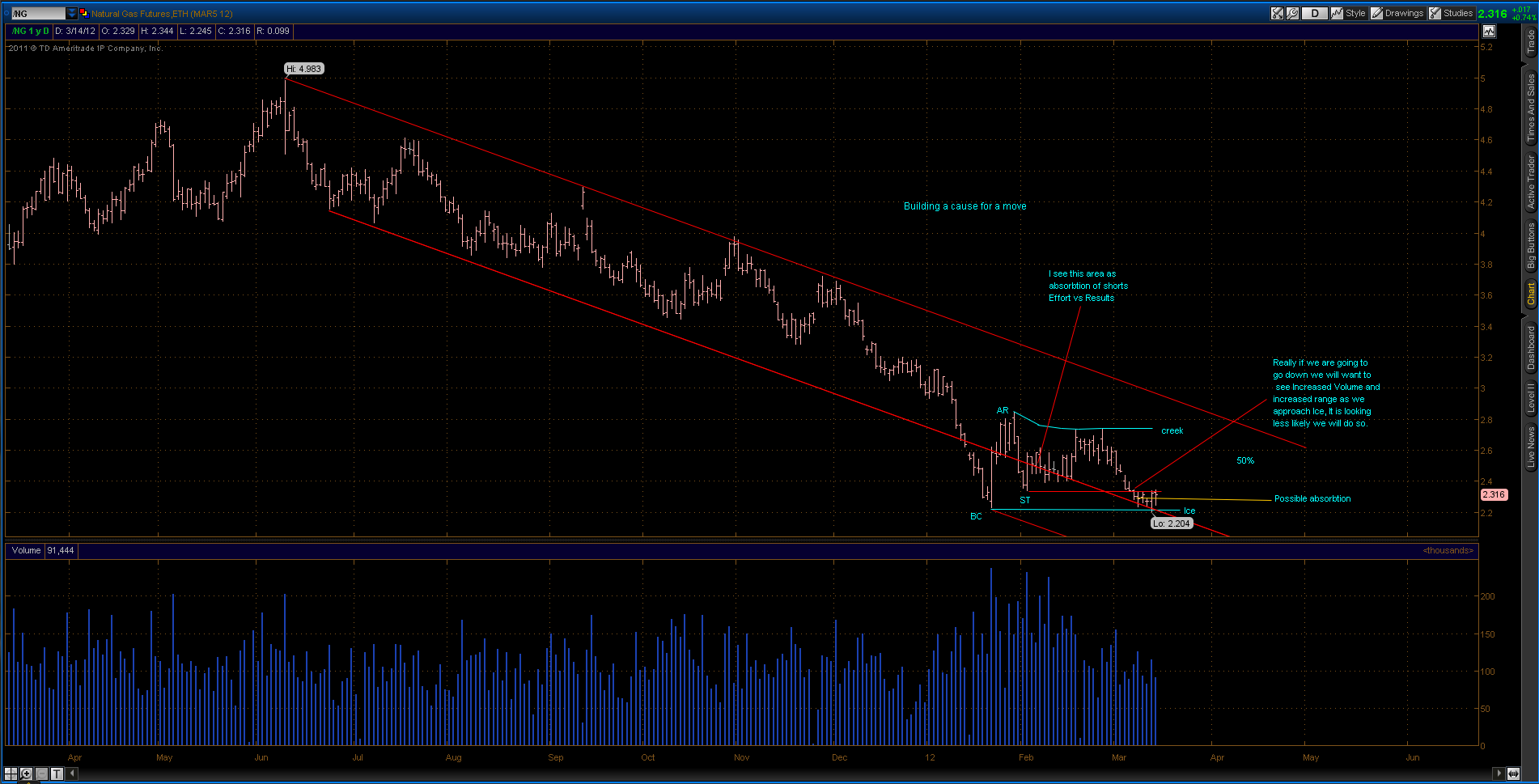
Task: Click the crosshair grid icon at bottom left
Action: pos(11,773)
